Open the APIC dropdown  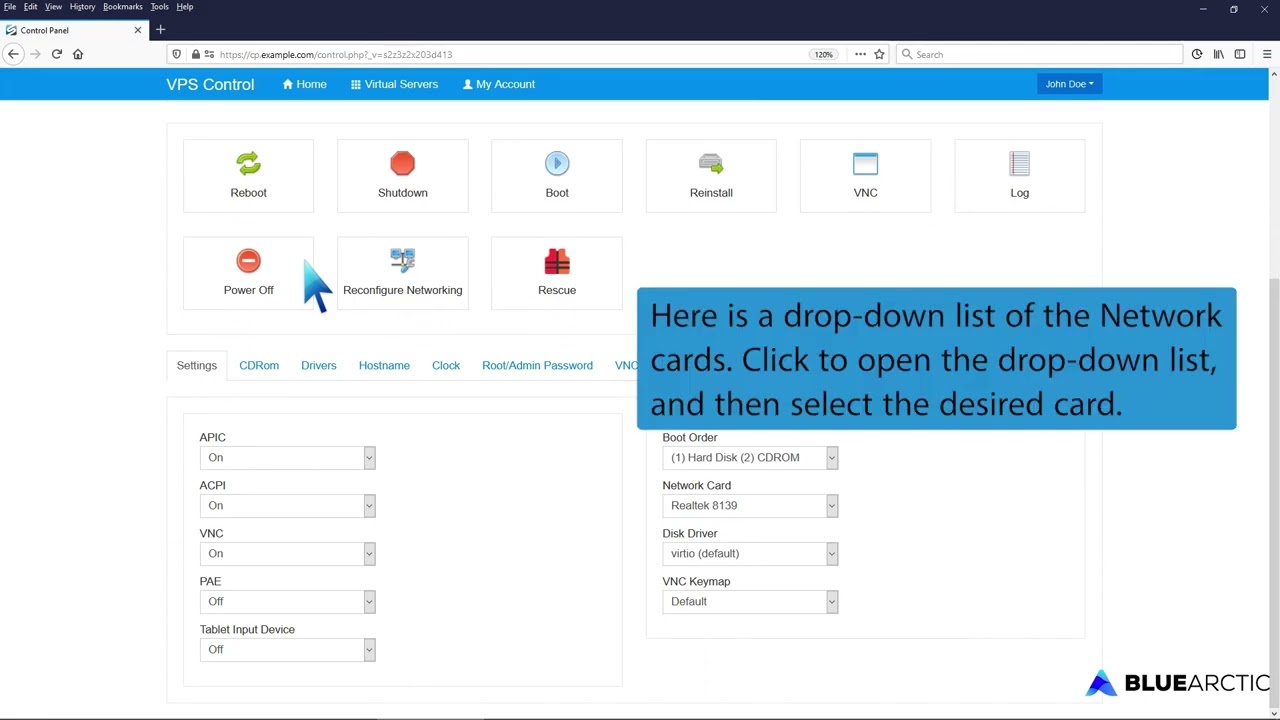(x=287, y=457)
